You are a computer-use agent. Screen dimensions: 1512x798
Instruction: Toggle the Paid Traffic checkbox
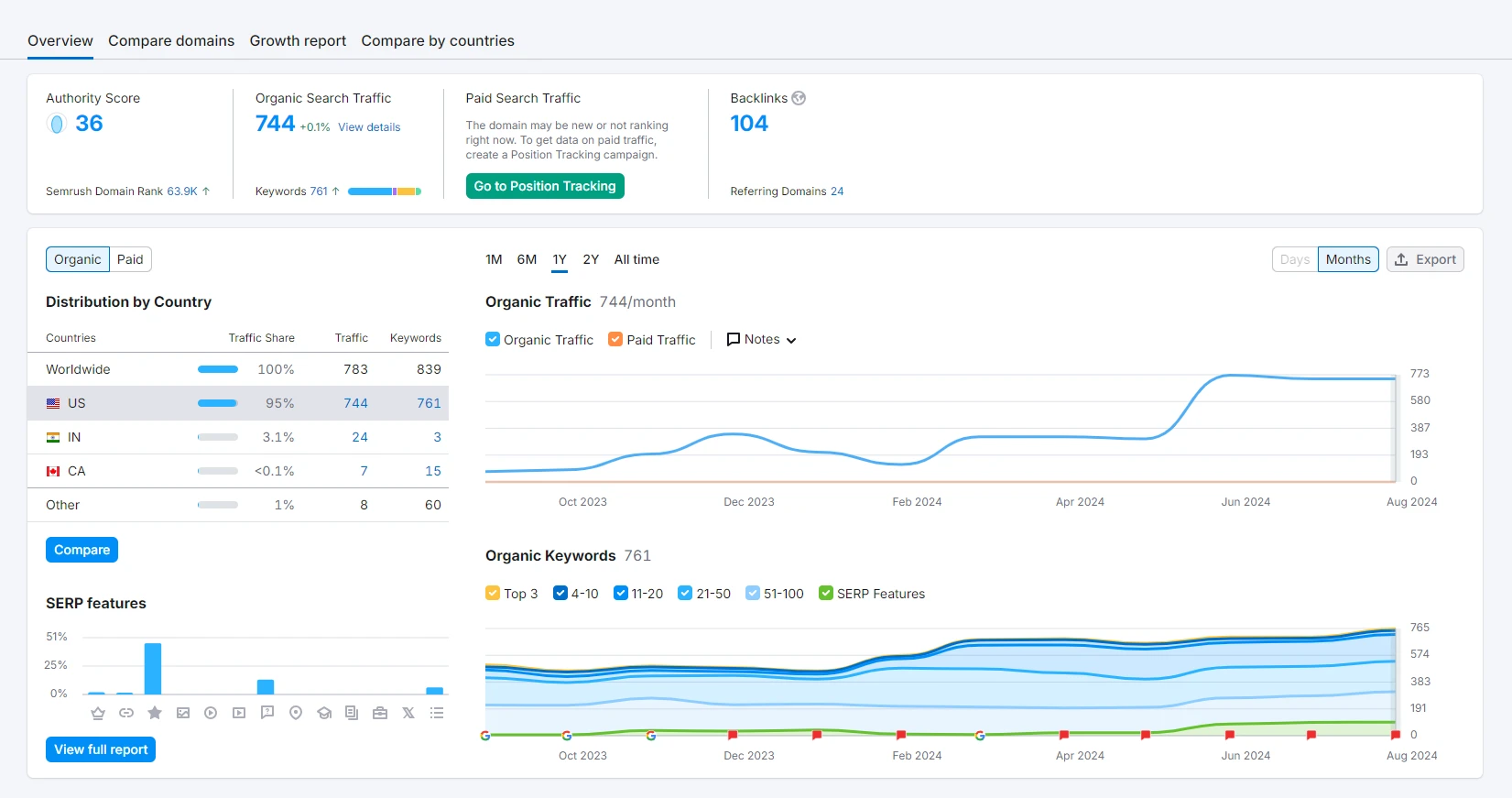(615, 339)
